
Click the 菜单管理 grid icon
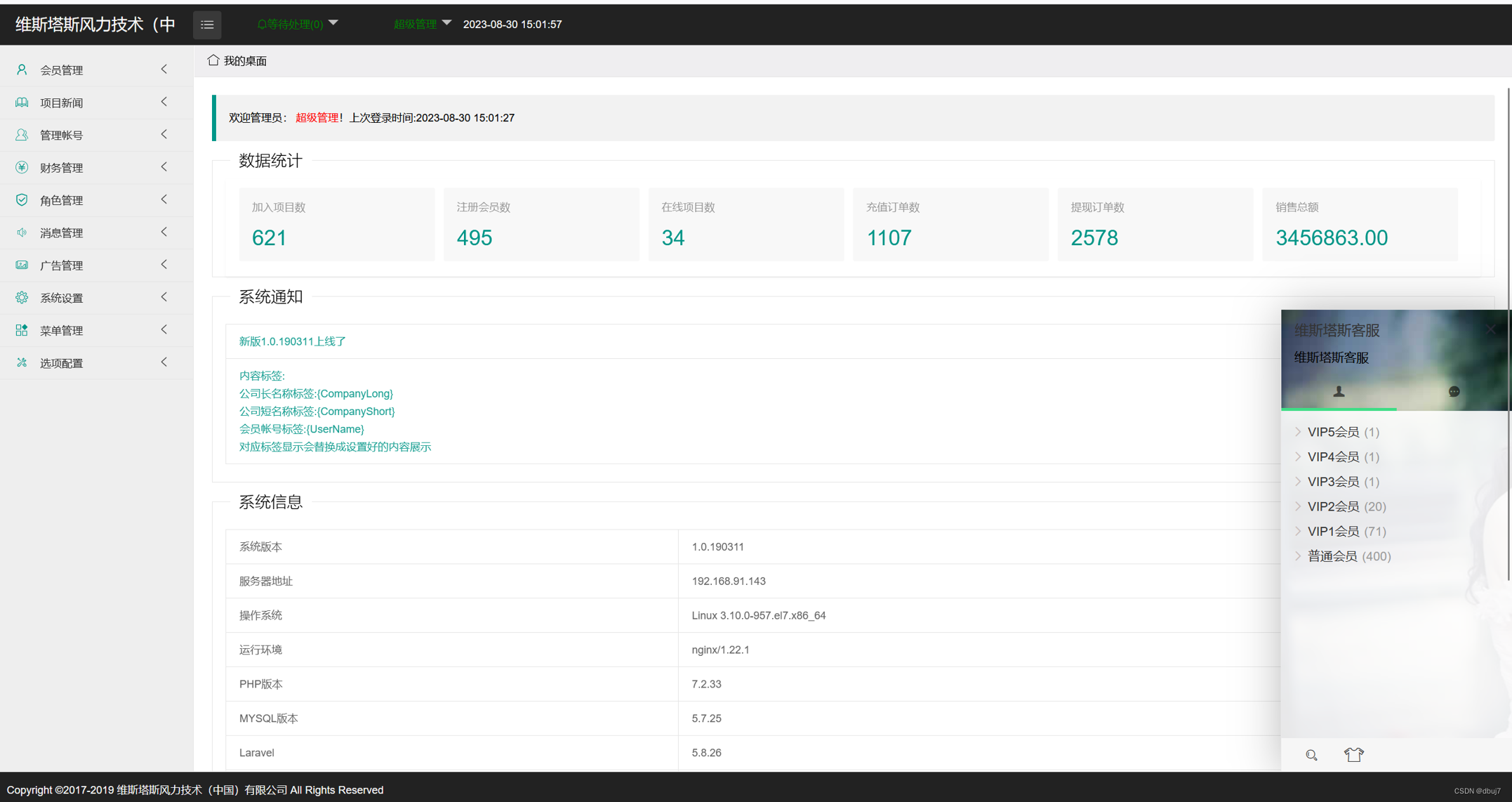pyautogui.click(x=22, y=330)
